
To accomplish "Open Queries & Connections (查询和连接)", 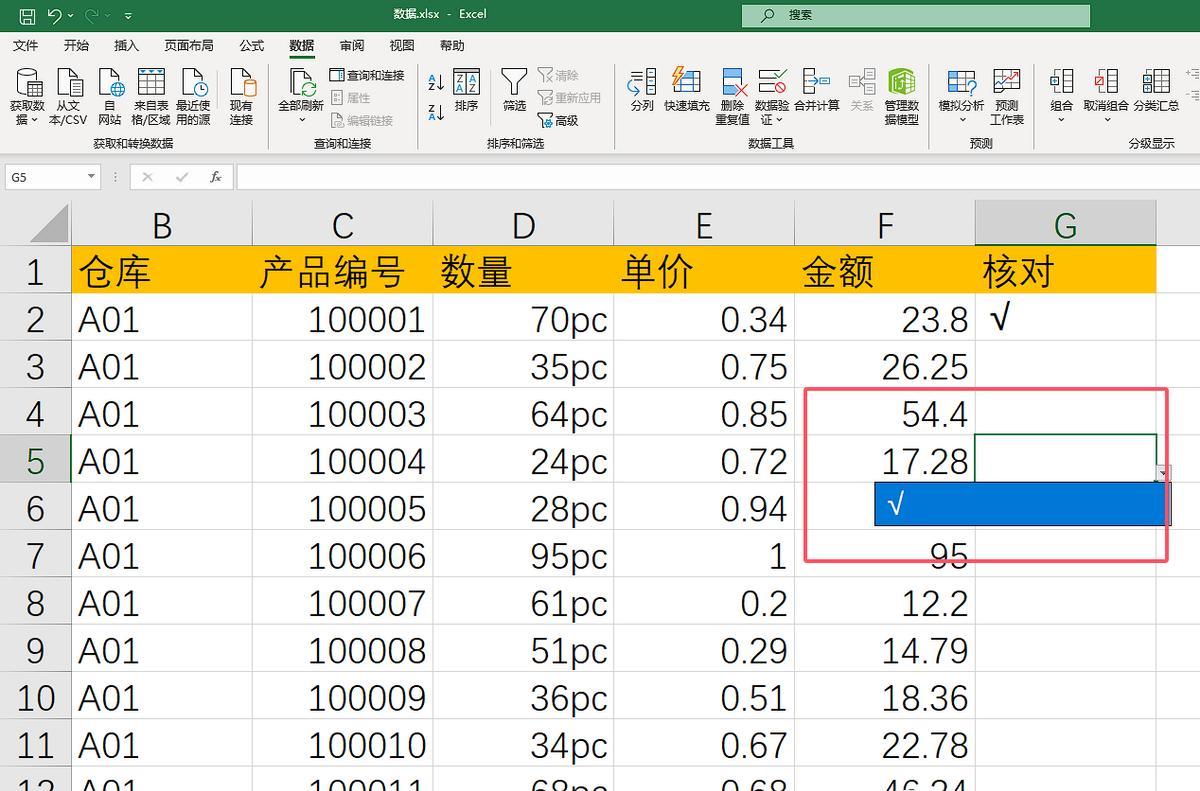I will point(367,75).
